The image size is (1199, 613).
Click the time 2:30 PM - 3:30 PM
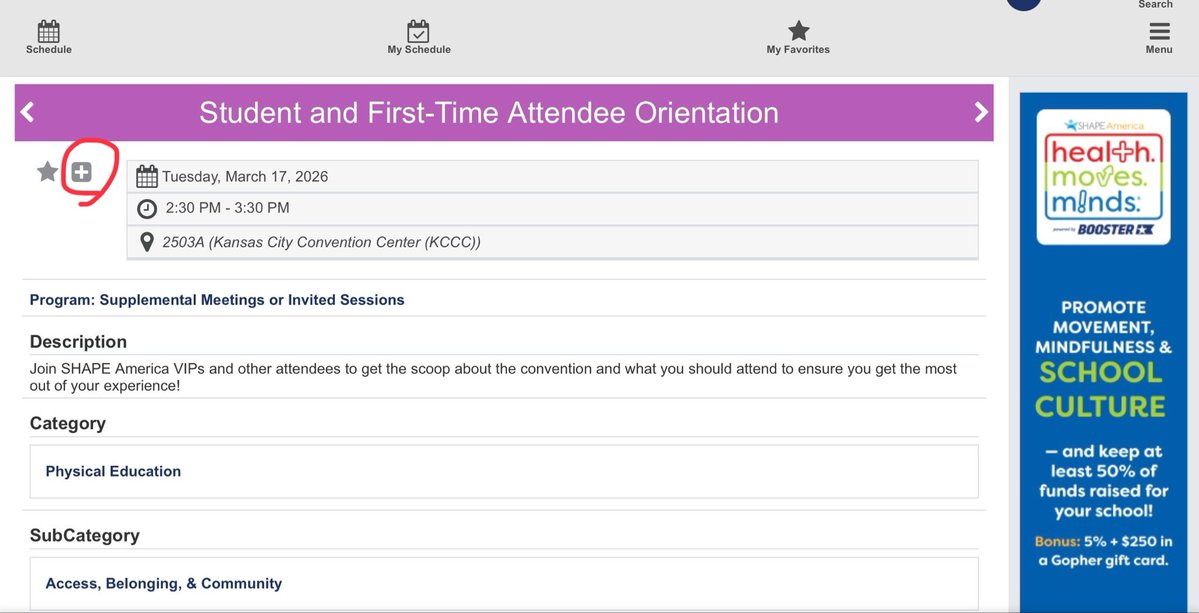click(x=227, y=208)
